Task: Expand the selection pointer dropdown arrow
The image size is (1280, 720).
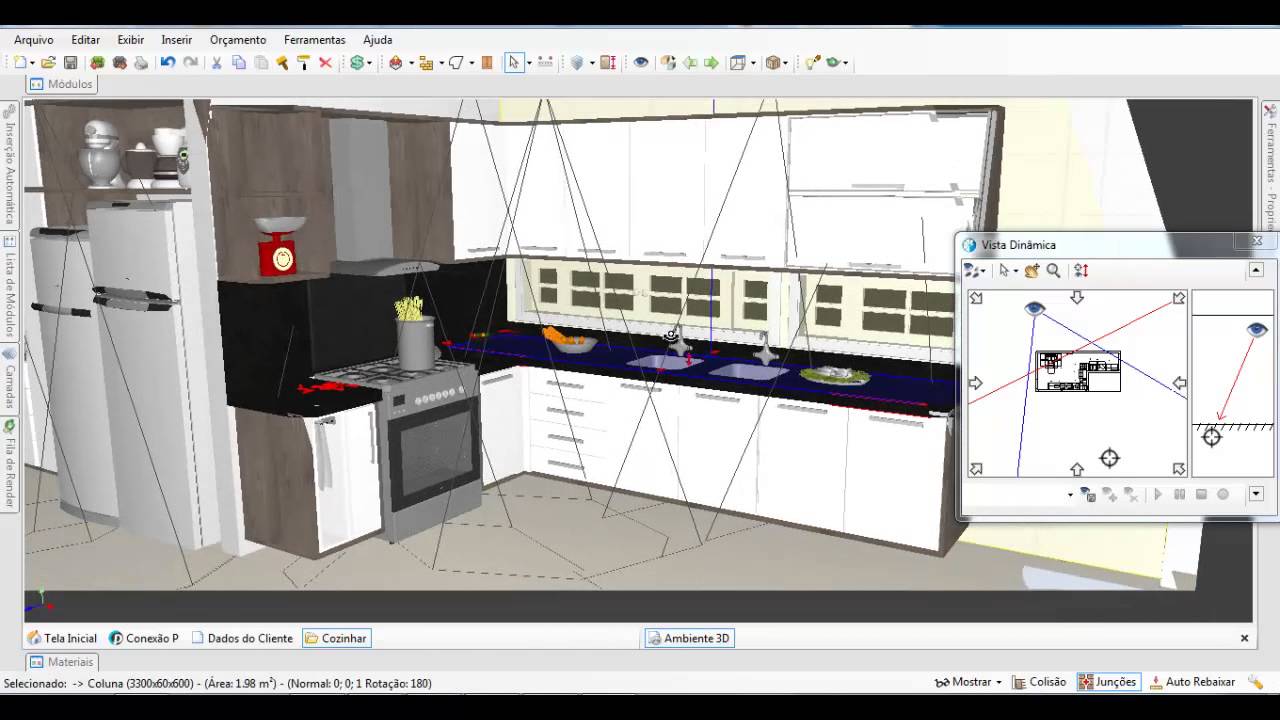Action: point(529,63)
